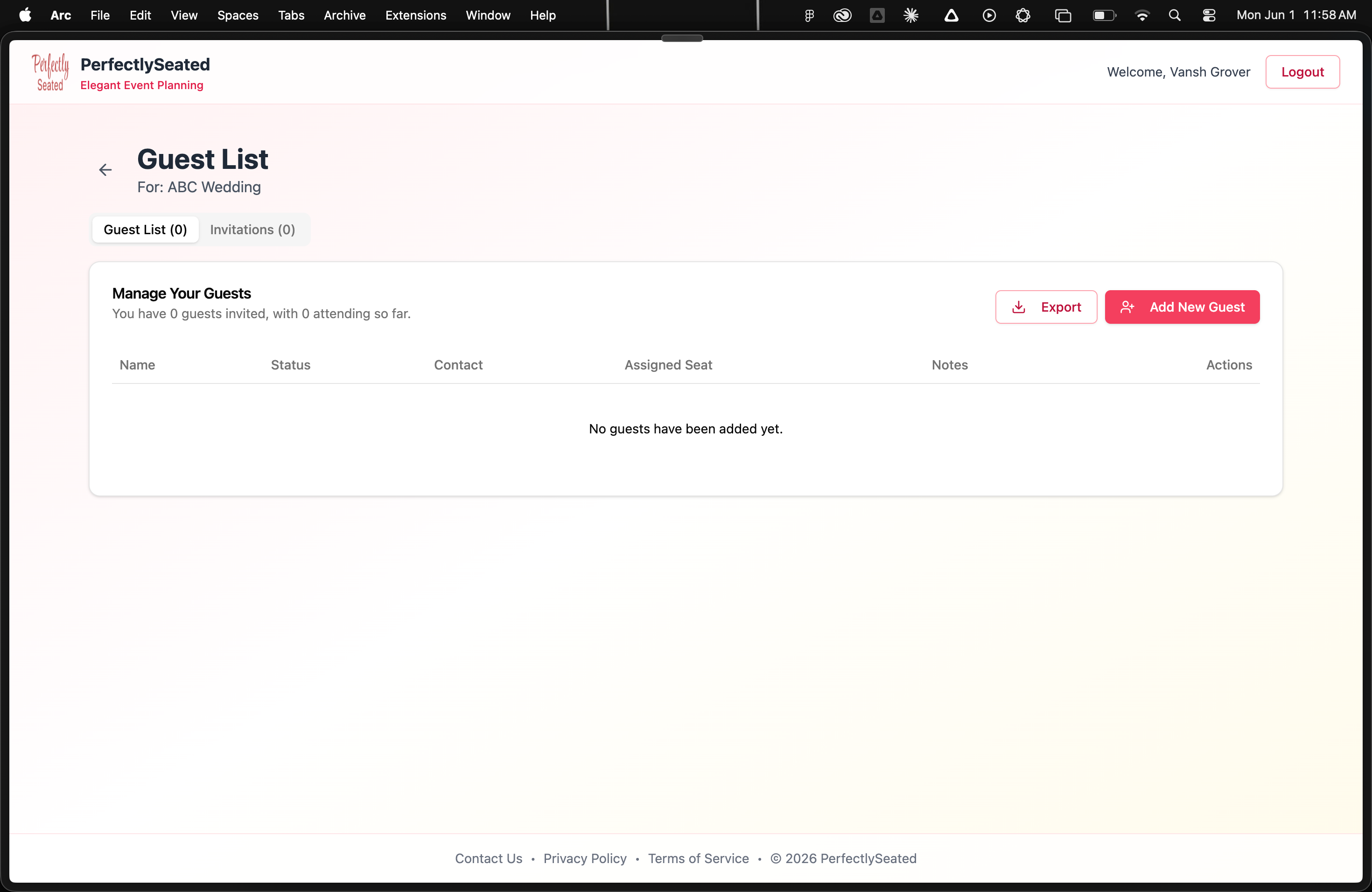The image size is (1372, 892).
Task: Click the 'For: ABC Wedding' subtitle
Action: pyautogui.click(x=199, y=187)
